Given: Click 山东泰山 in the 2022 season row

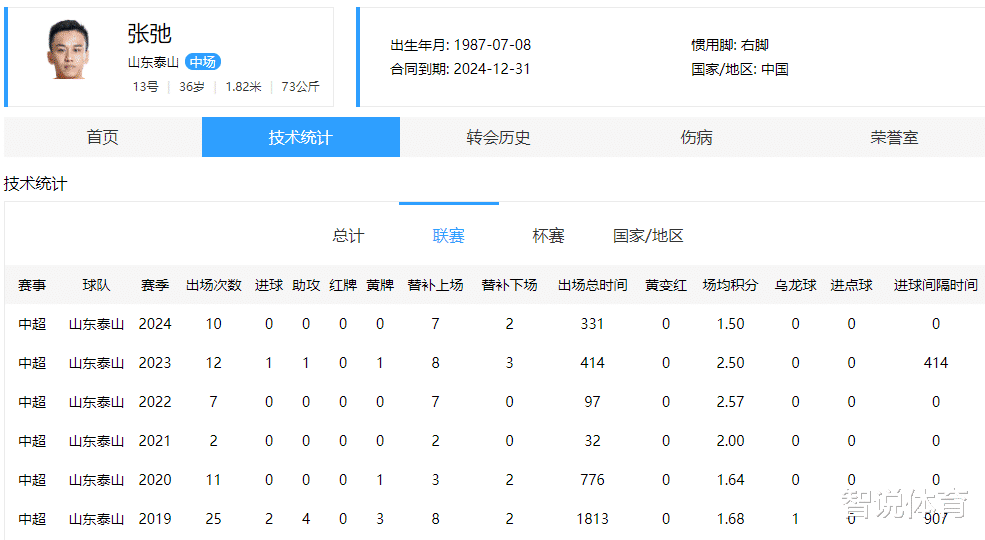Looking at the screenshot, I should point(96,402).
